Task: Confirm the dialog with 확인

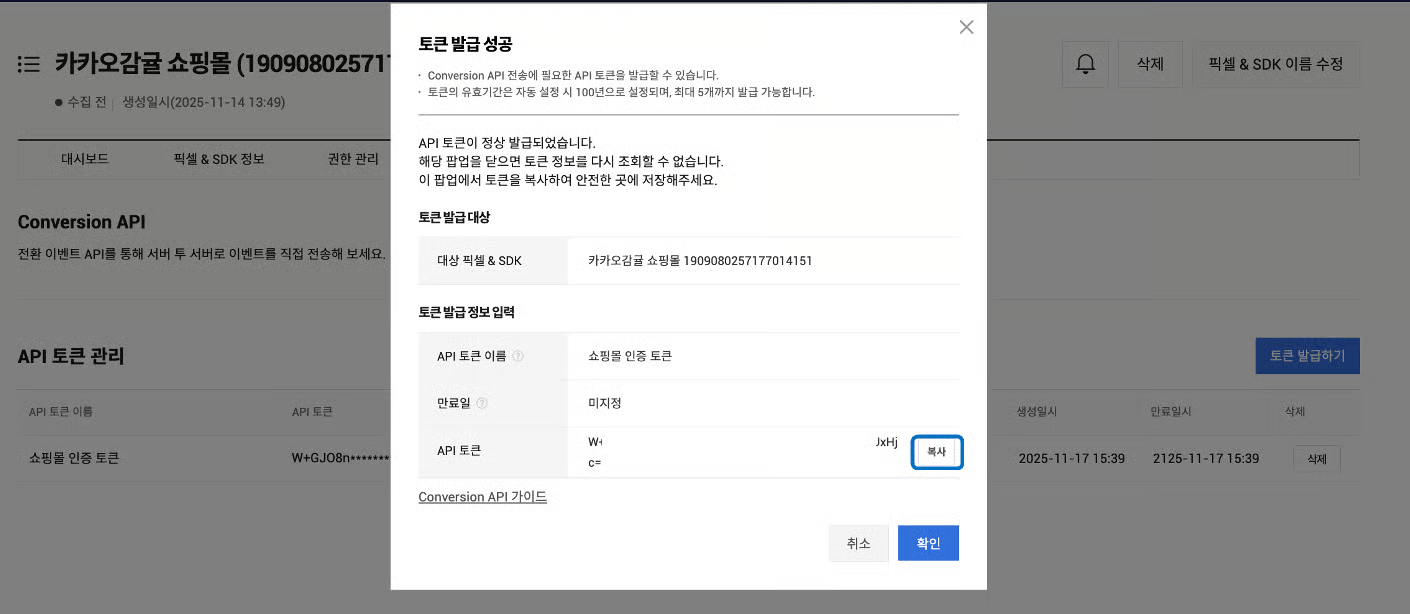Action: point(928,543)
